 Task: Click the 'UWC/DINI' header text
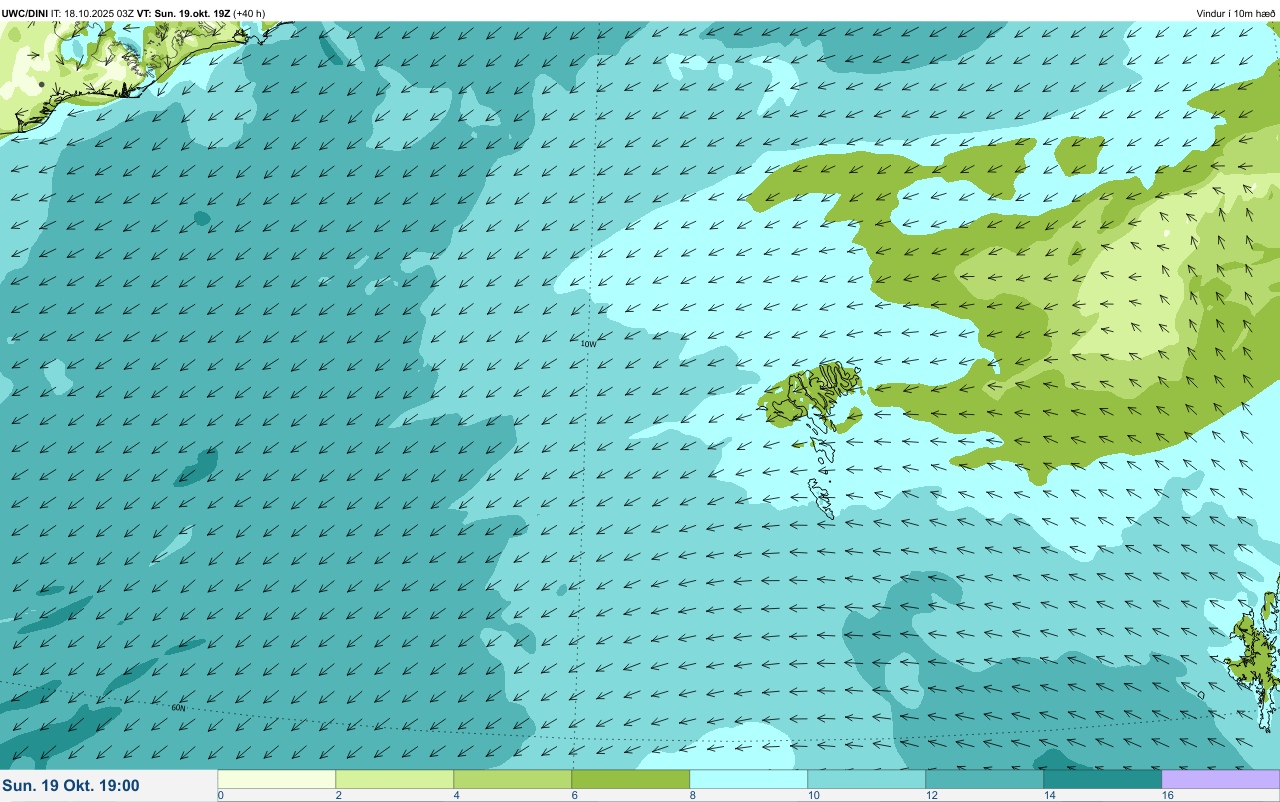coord(25,13)
